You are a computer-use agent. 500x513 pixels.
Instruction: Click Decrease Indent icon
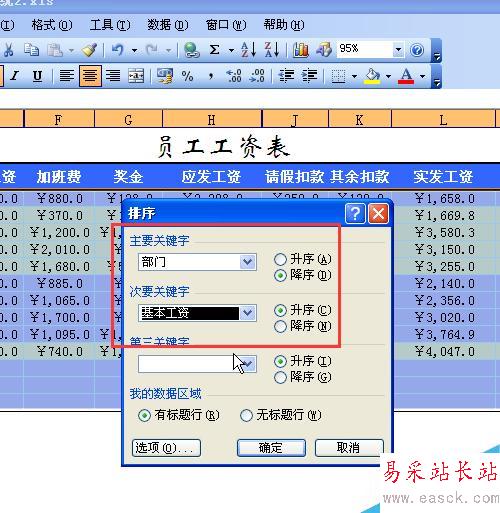tap(286, 76)
